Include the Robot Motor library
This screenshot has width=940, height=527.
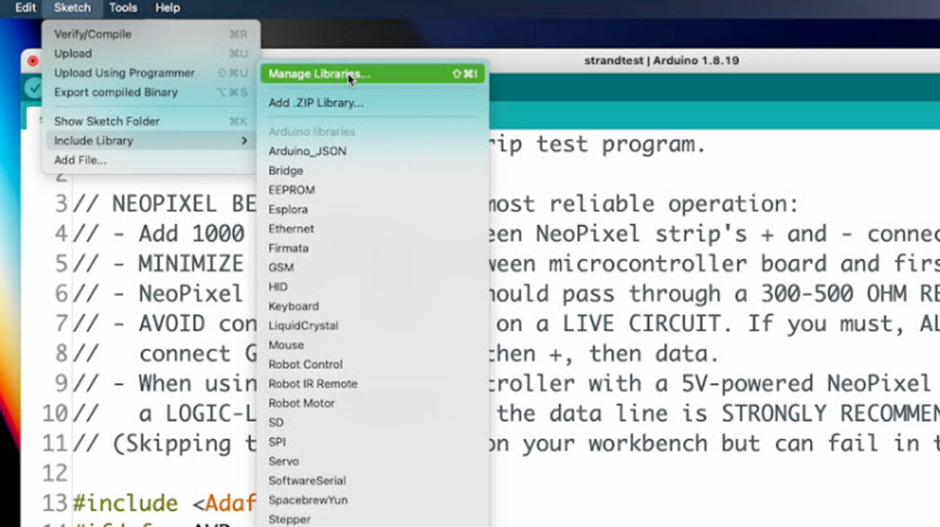[x=372, y=403]
